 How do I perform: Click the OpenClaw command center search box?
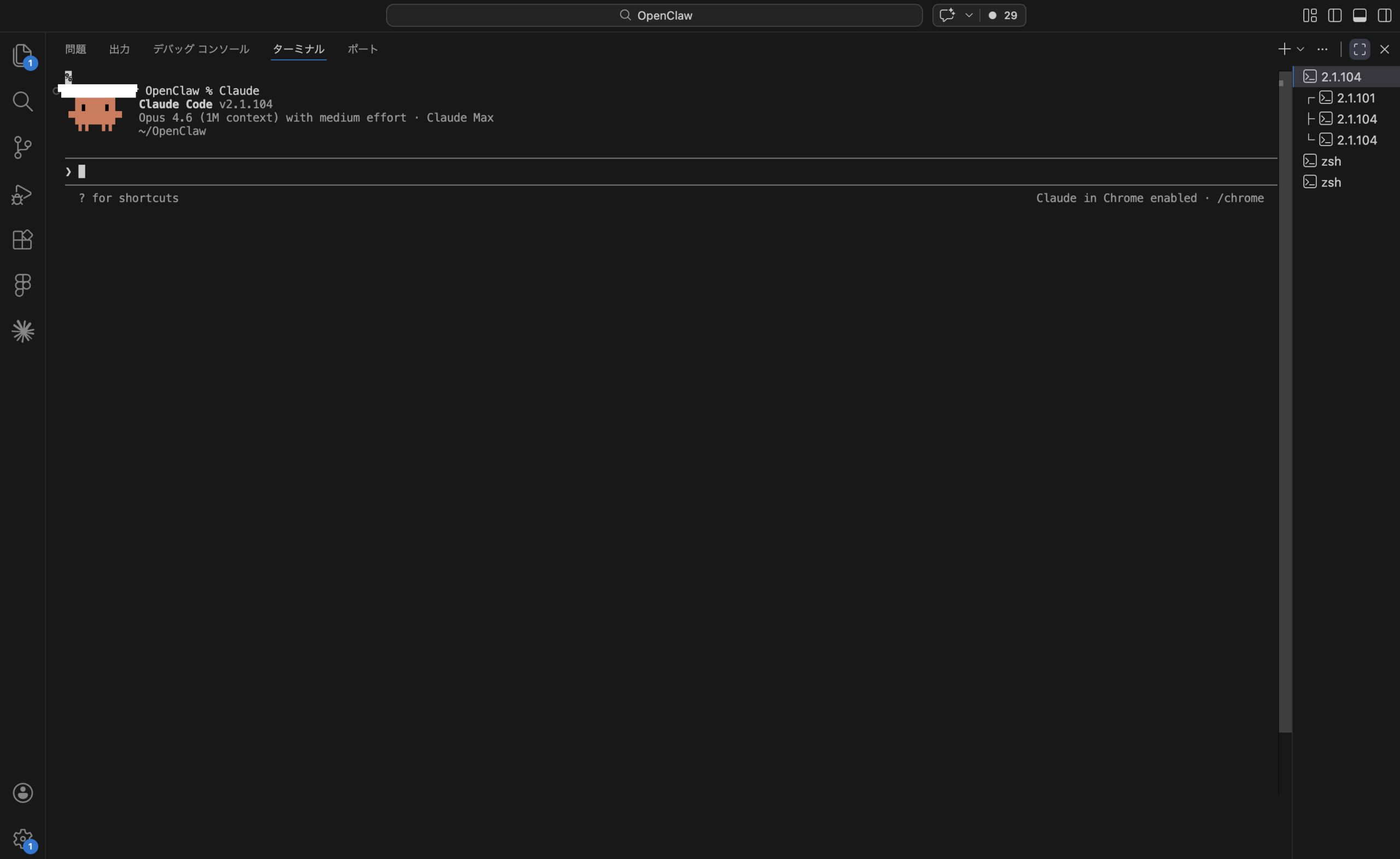click(654, 15)
